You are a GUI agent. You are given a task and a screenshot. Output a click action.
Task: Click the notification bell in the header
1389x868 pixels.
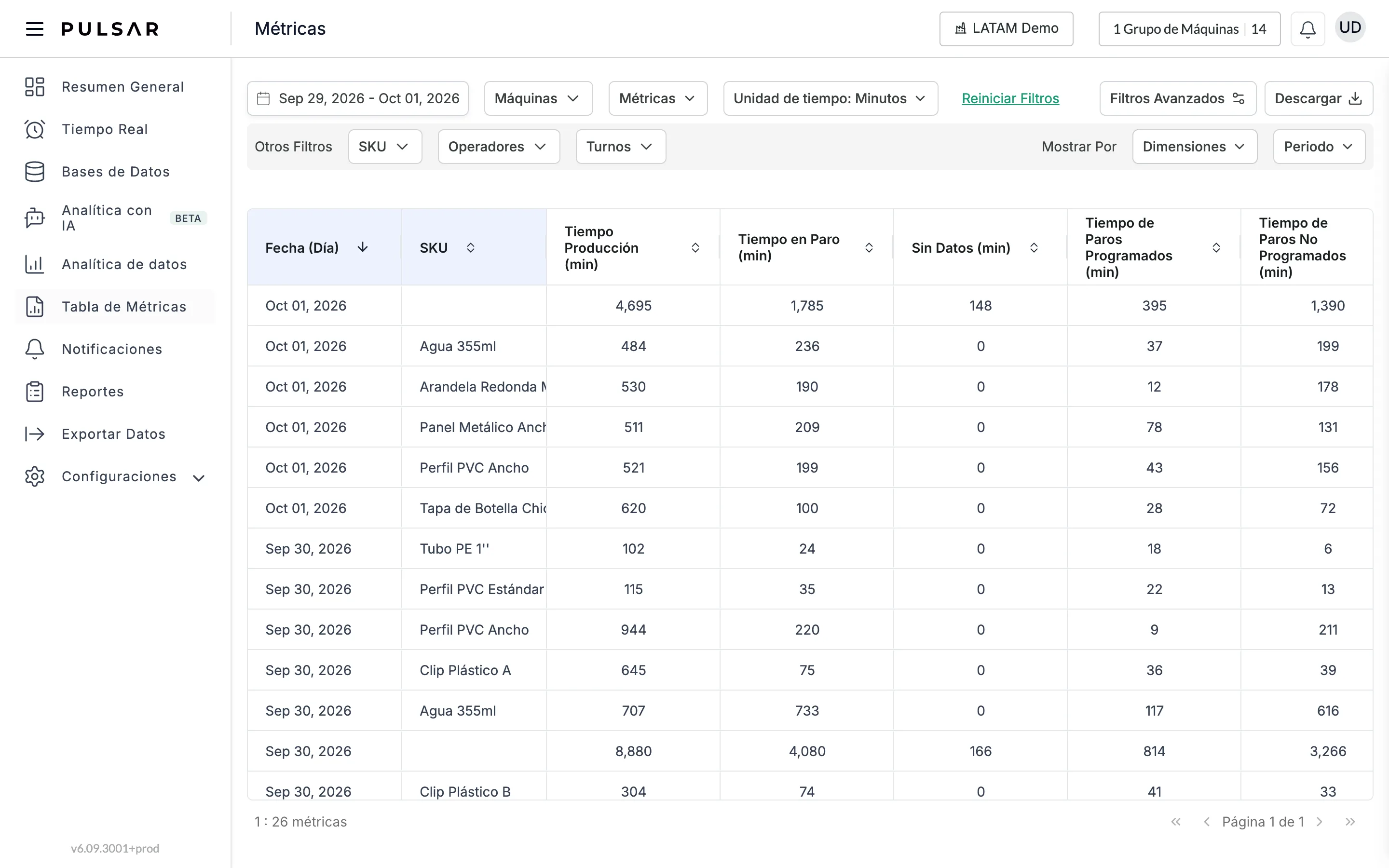(x=1307, y=29)
